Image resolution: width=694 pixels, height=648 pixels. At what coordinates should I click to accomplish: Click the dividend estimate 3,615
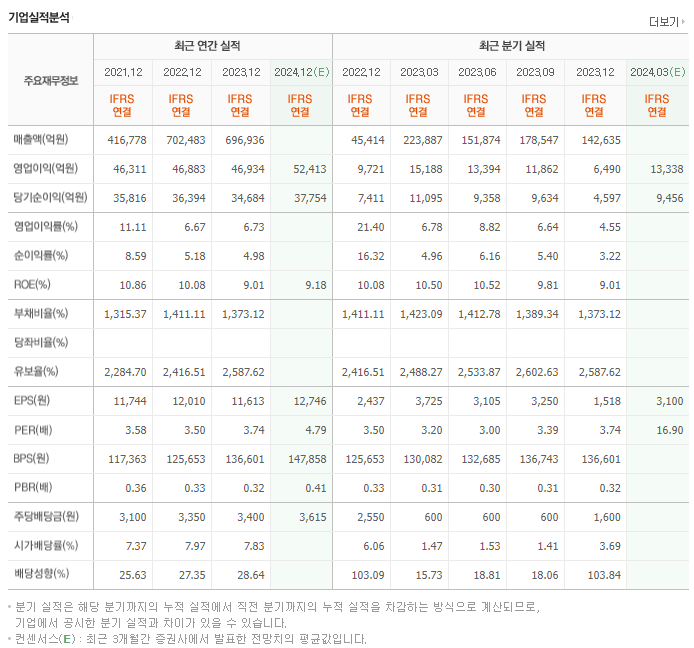click(313, 517)
